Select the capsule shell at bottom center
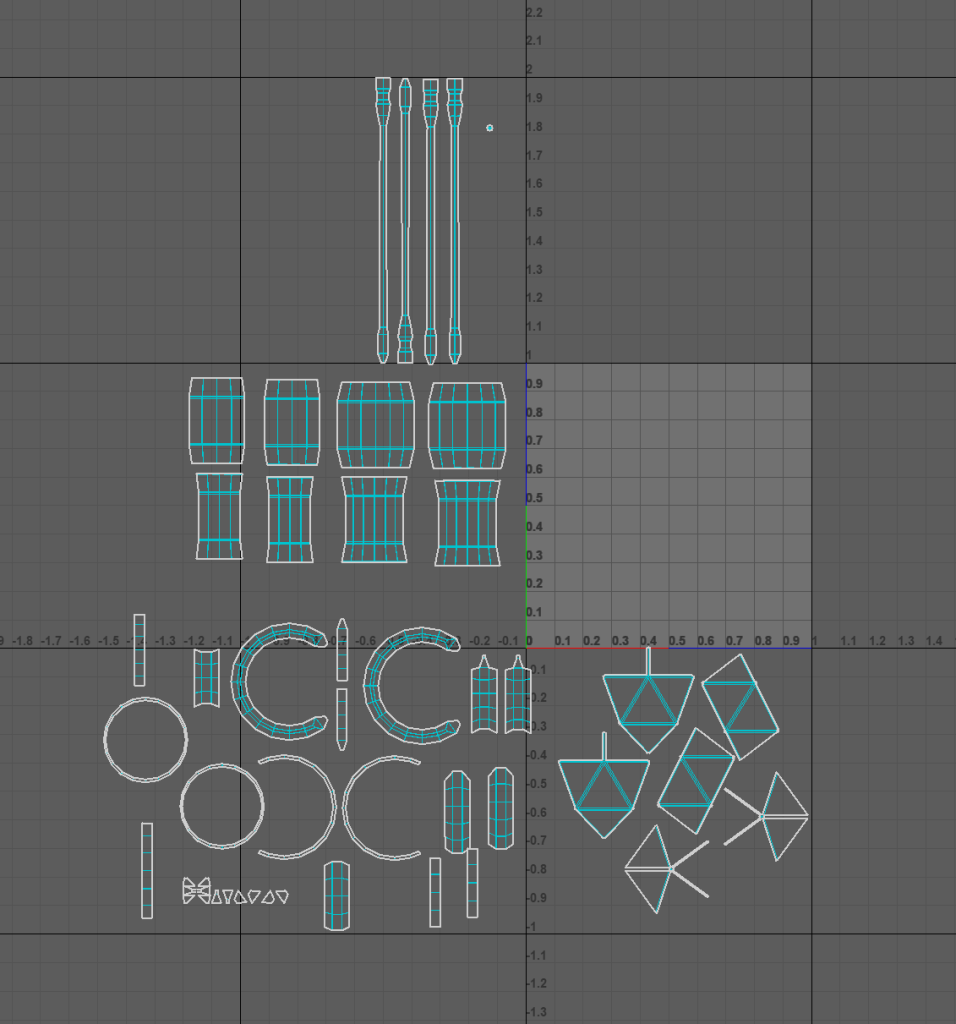This screenshot has width=956, height=1024. click(337, 895)
